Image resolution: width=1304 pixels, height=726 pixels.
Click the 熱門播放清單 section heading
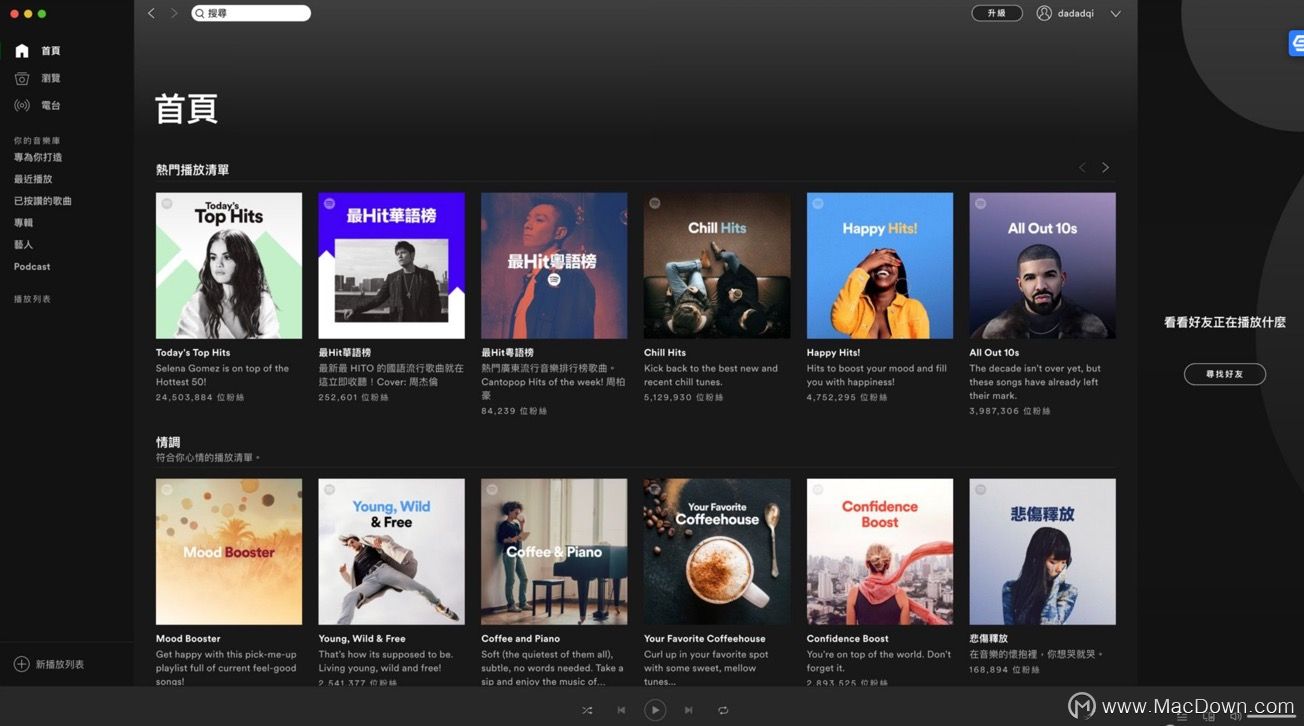point(192,170)
